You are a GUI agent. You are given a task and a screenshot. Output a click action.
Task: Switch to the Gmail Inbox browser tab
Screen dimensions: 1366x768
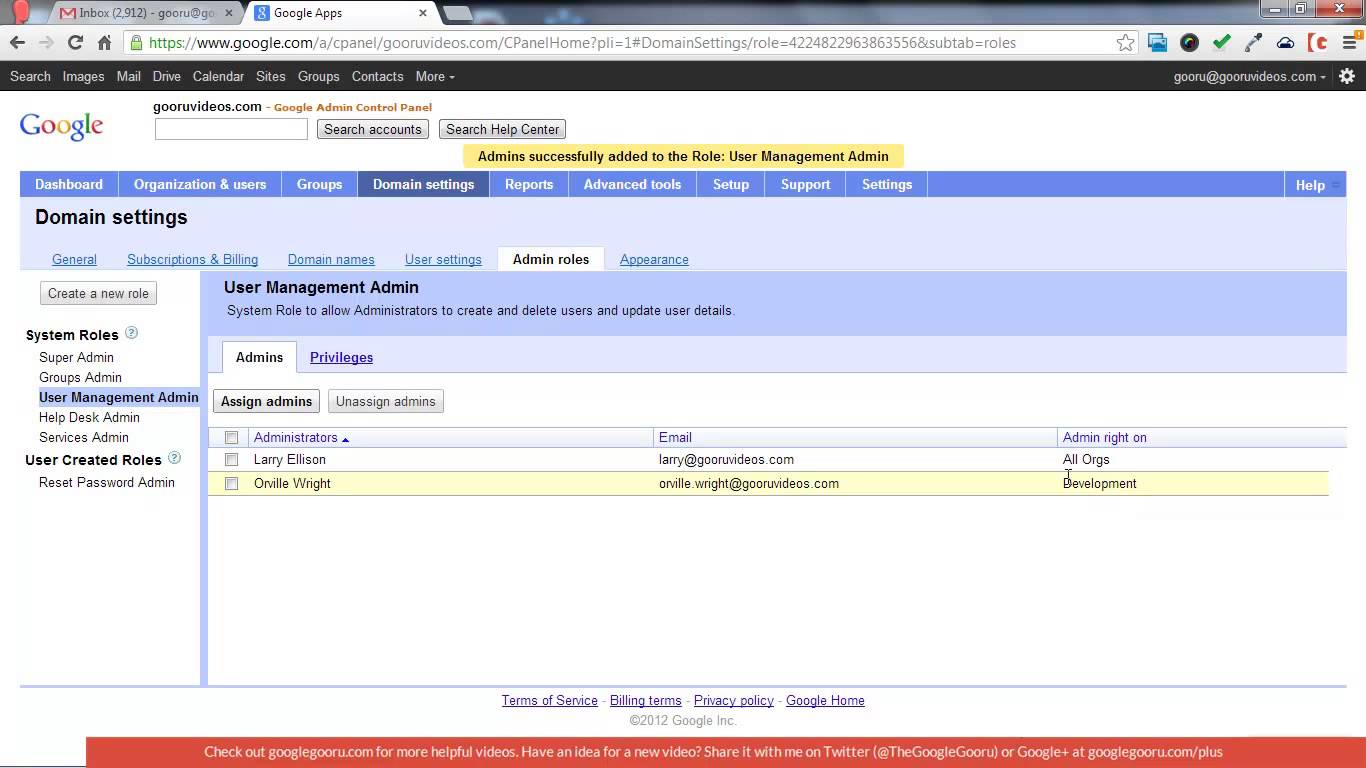click(x=144, y=13)
